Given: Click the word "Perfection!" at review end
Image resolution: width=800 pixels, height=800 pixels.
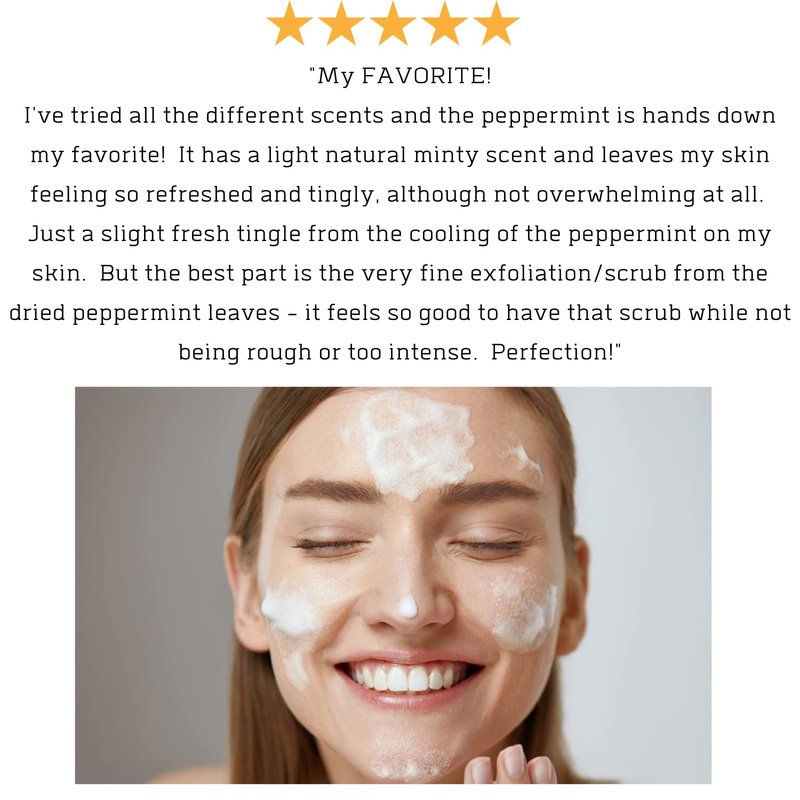Looking at the screenshot, I should [x=556, y=352].
